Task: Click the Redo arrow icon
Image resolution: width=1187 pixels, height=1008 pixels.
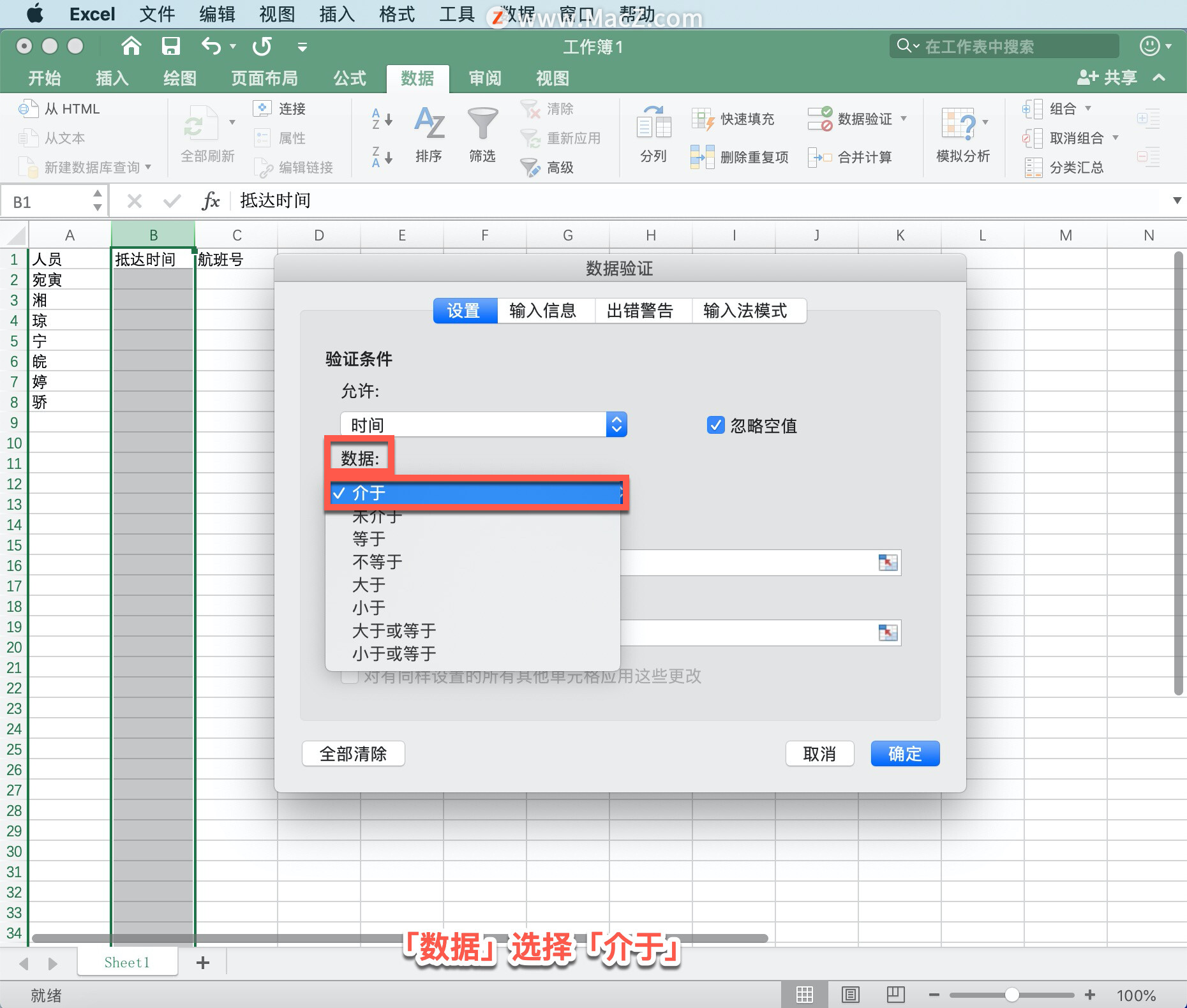Action: pos(262,46)
